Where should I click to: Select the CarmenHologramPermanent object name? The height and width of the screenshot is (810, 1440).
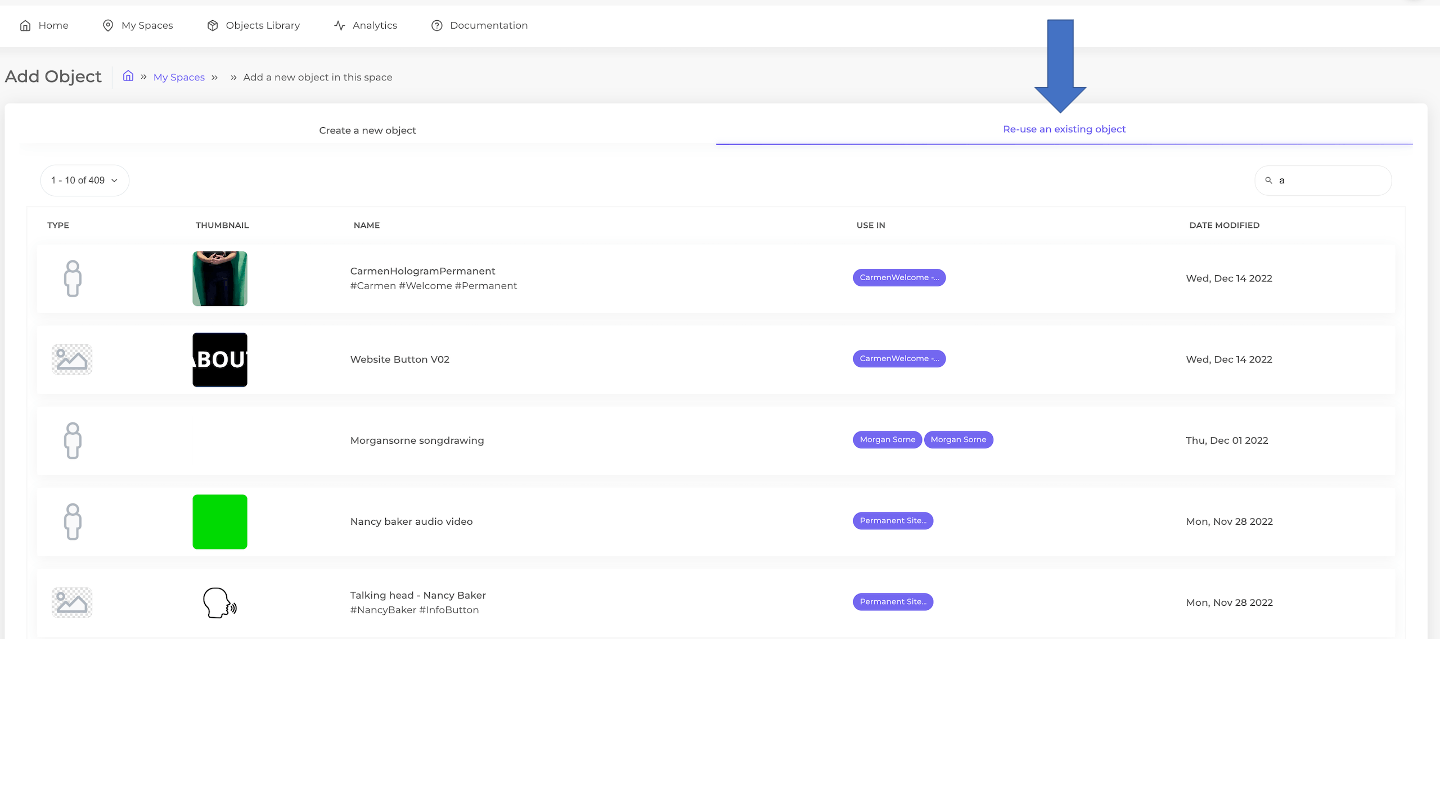click(x=423, y=271)
